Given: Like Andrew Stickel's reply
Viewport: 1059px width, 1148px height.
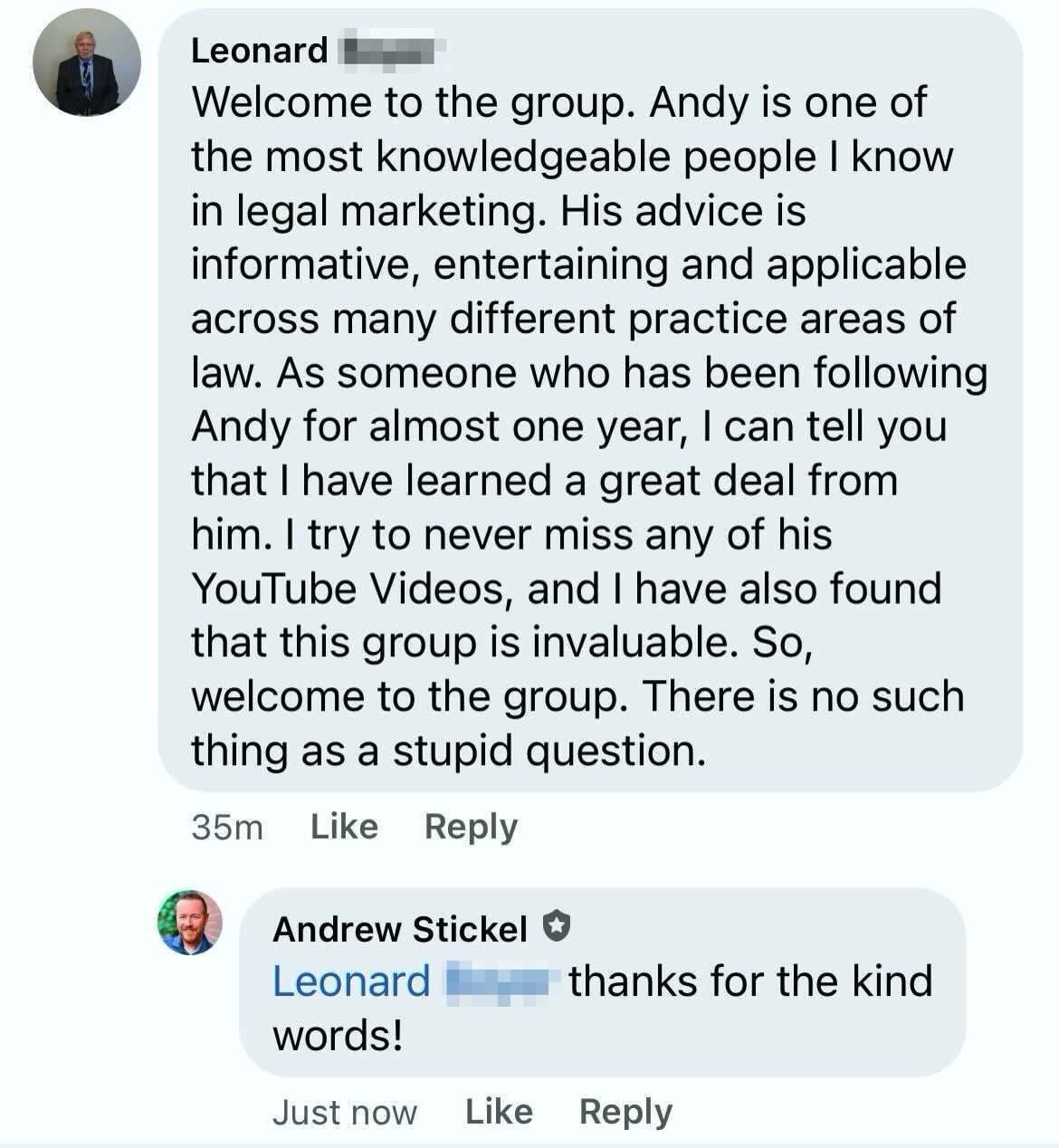Looking at the screenshot, I should click(x=499, y=1112).
